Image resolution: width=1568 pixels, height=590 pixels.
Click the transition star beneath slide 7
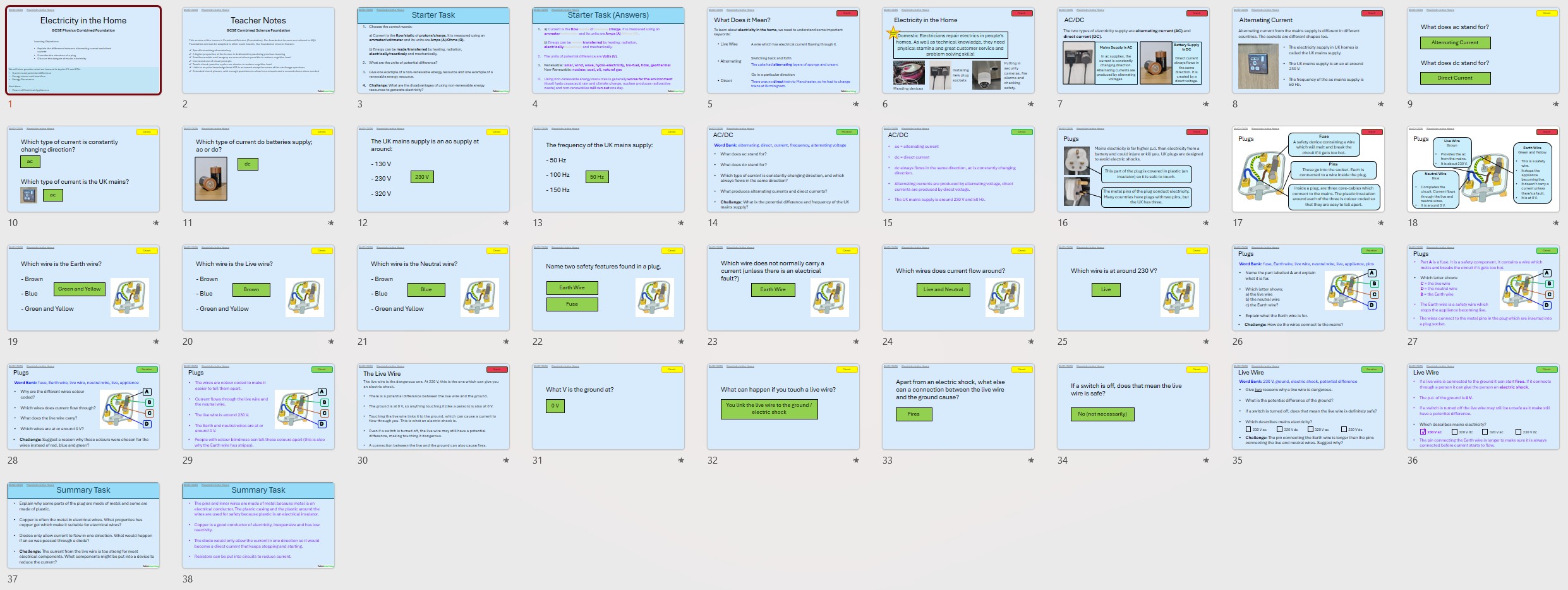coord(1205,104)
